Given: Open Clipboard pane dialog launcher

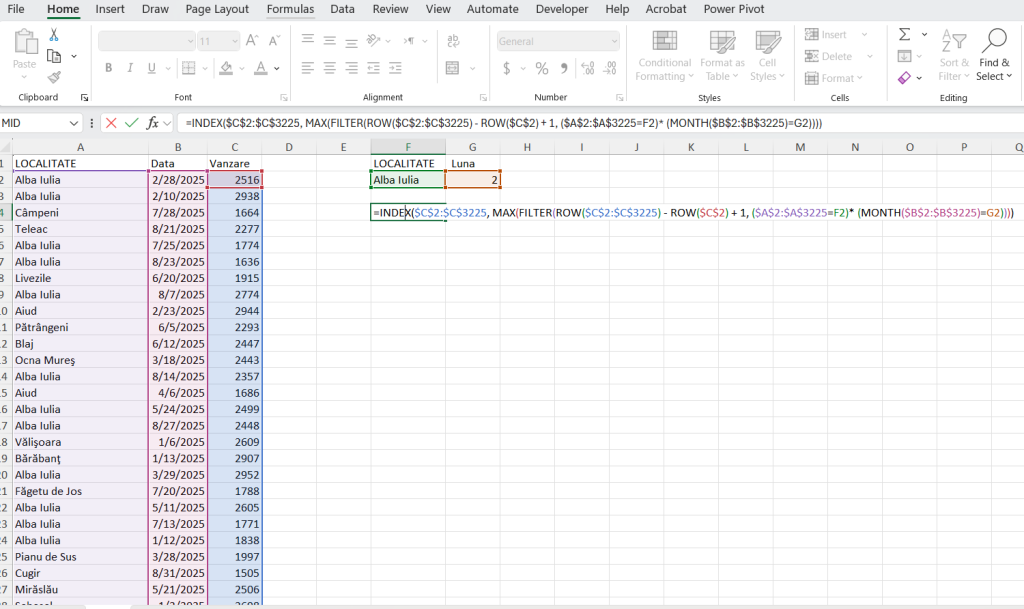Looking at the screenshot, I should coord(84,97).
